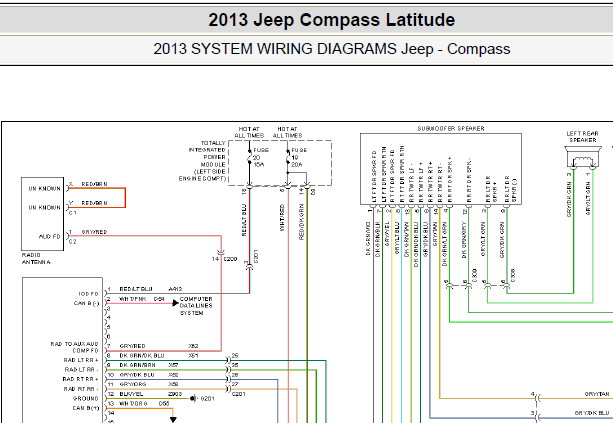Click the "DK GRN/GRY" wire label
The width and height of the screenshot is (613, 423).
[464, 240]
